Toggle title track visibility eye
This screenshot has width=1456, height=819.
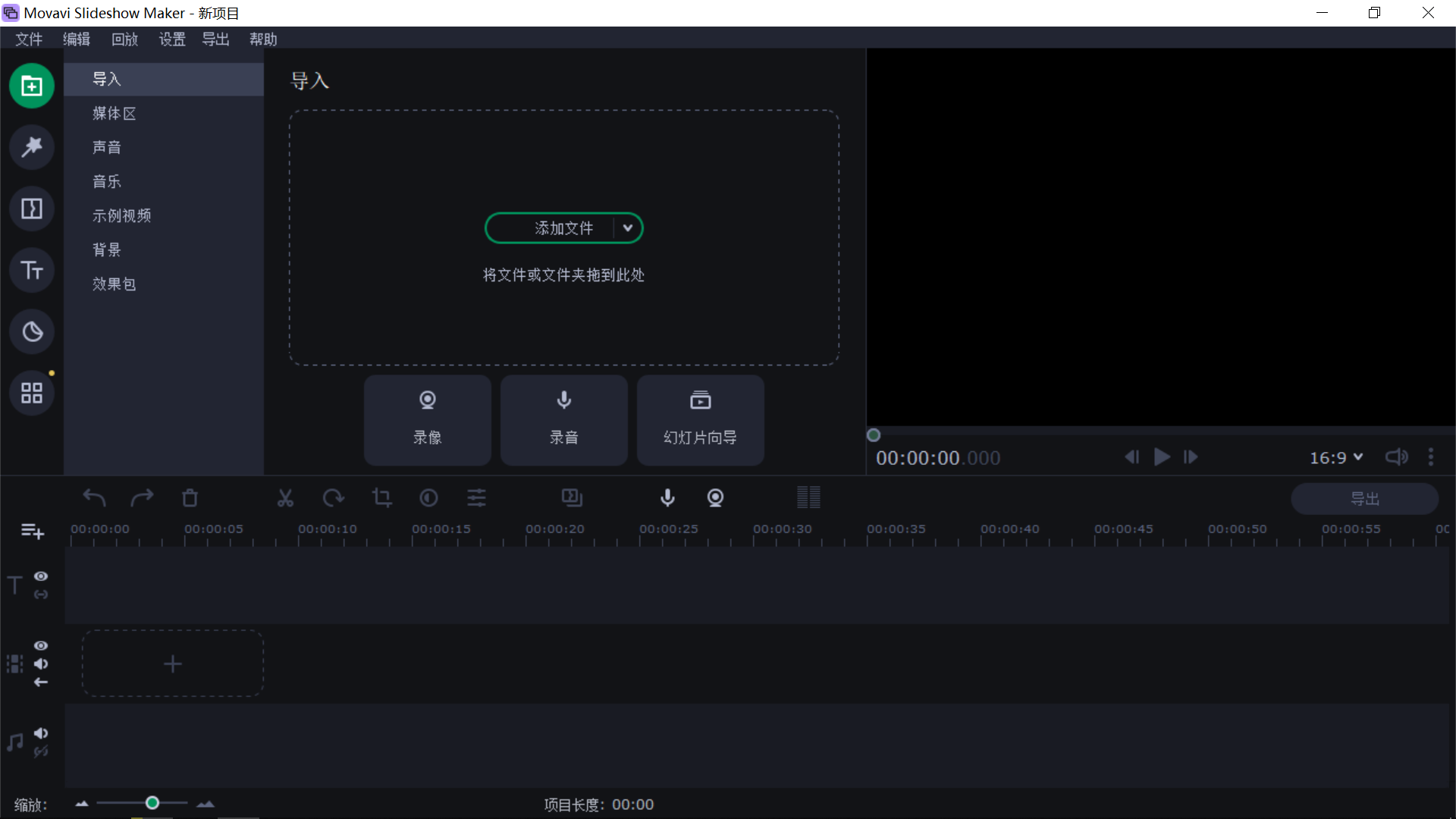tap(41, 576)
